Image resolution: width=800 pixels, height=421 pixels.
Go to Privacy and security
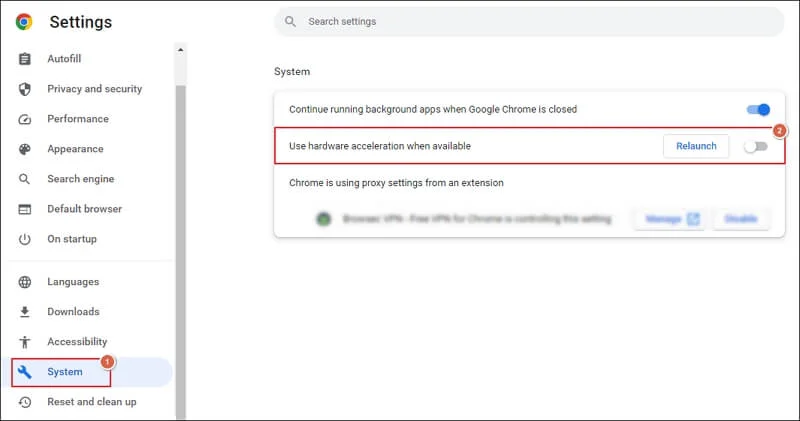(95, 89)
